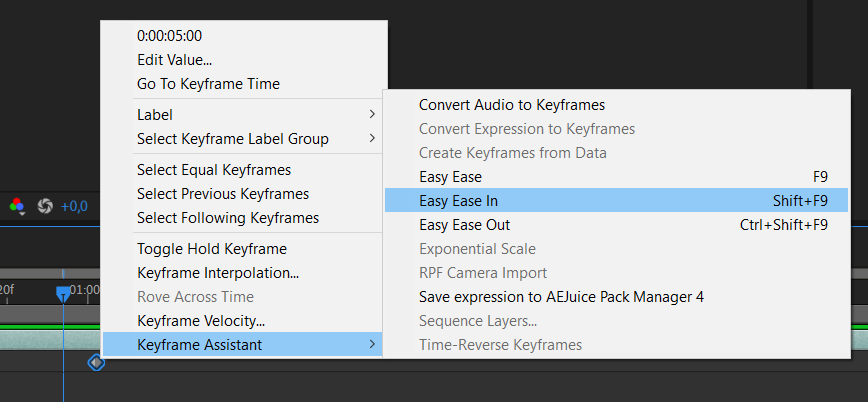This screenshot has height=402, width=868.
Task: Adjust the +0,0 exposure value
Action: coord(74,206)
